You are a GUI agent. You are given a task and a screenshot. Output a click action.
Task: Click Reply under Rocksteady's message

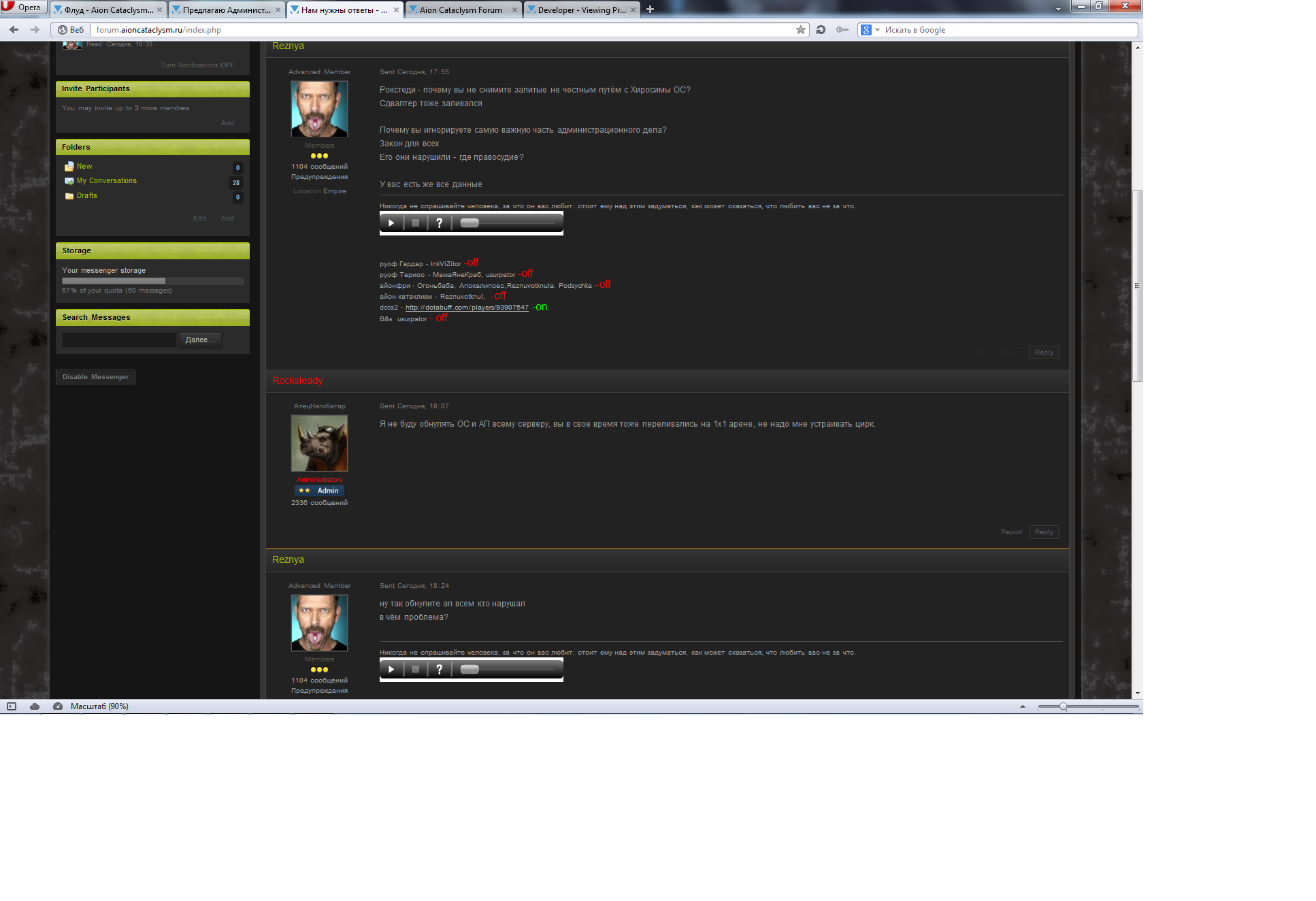pos(1044,532)
